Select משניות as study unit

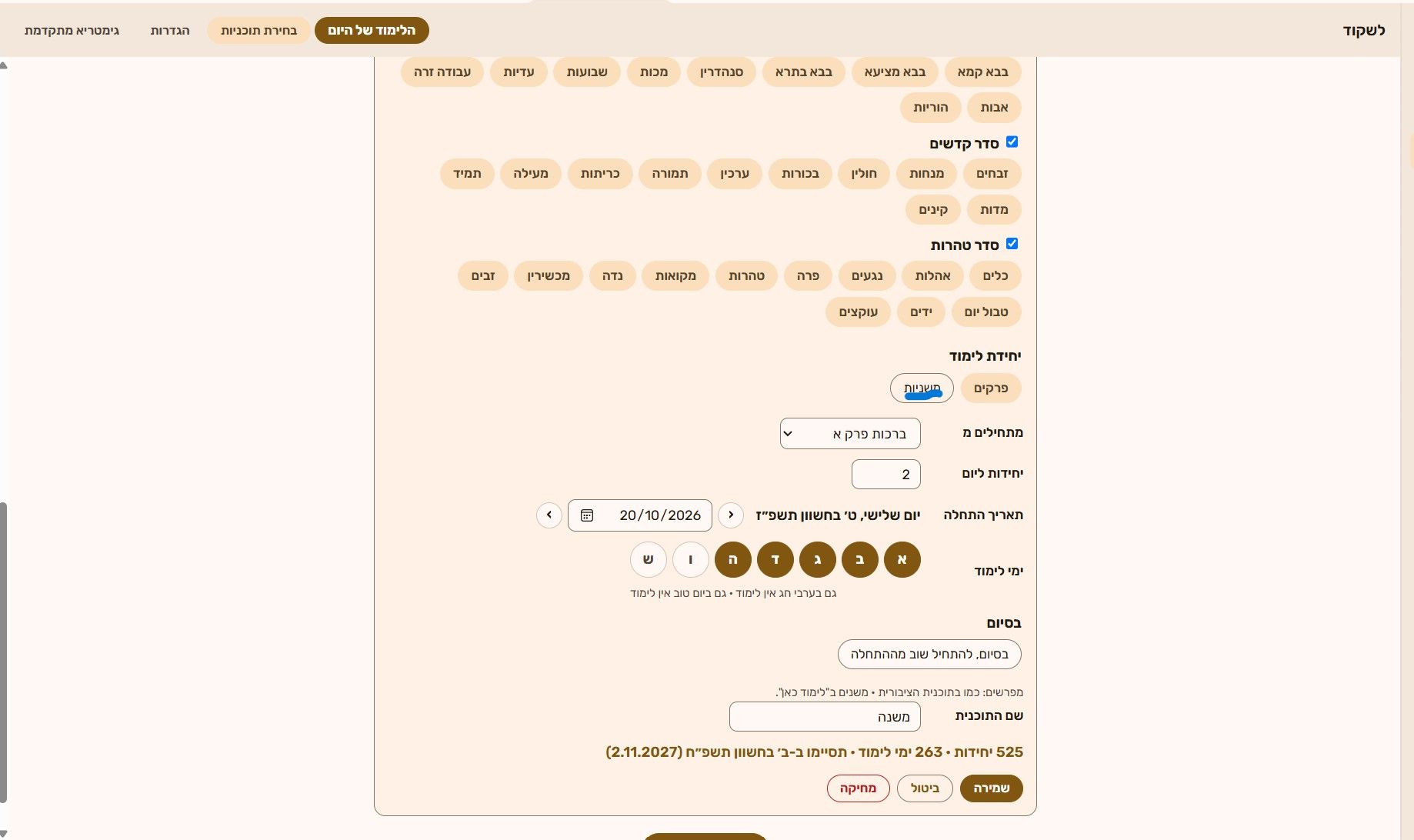(922, 388)
